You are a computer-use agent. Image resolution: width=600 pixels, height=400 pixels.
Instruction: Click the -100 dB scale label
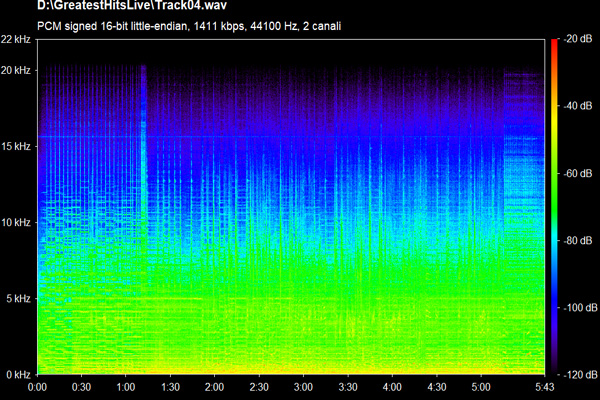click(580, 308)
